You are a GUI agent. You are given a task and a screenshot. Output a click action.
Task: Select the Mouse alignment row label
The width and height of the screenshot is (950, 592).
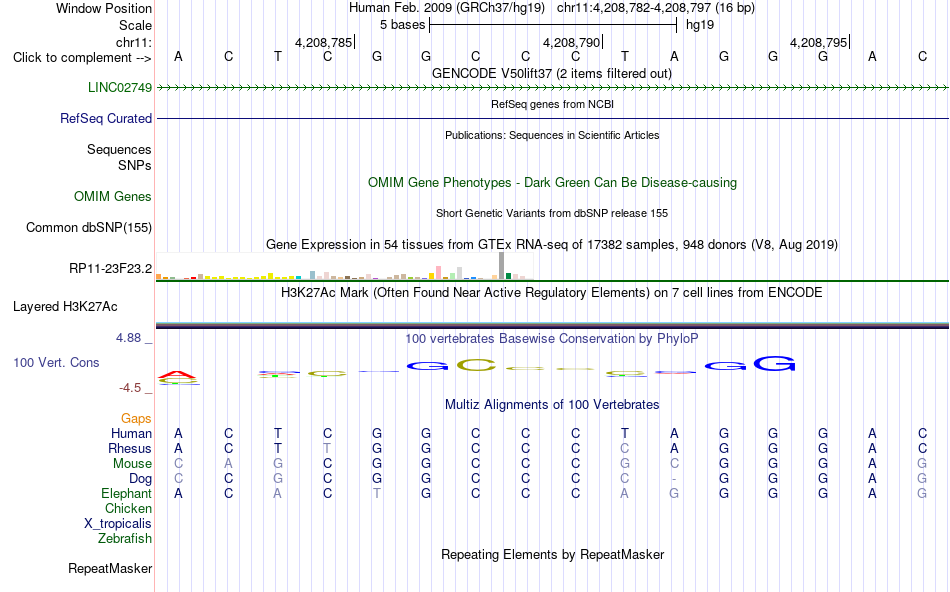pos(133,464)
